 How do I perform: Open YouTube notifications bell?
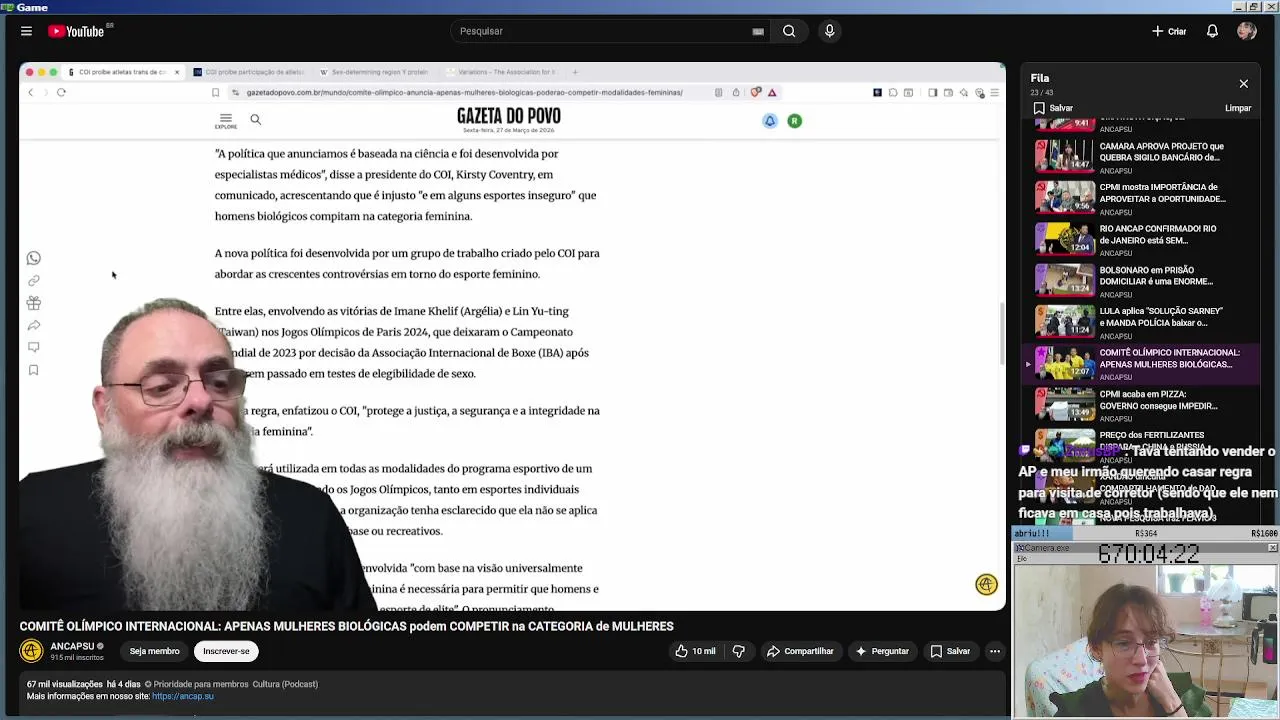[x=1212, y=31]
